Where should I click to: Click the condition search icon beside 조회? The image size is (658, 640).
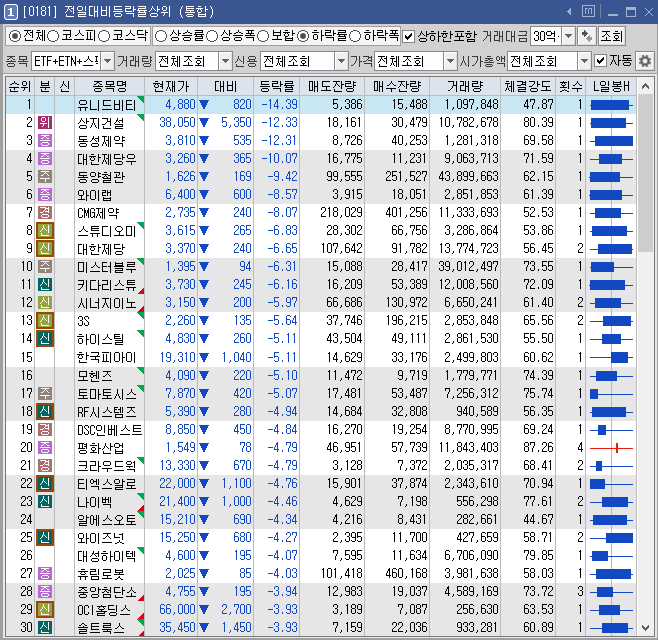[586, 37]
